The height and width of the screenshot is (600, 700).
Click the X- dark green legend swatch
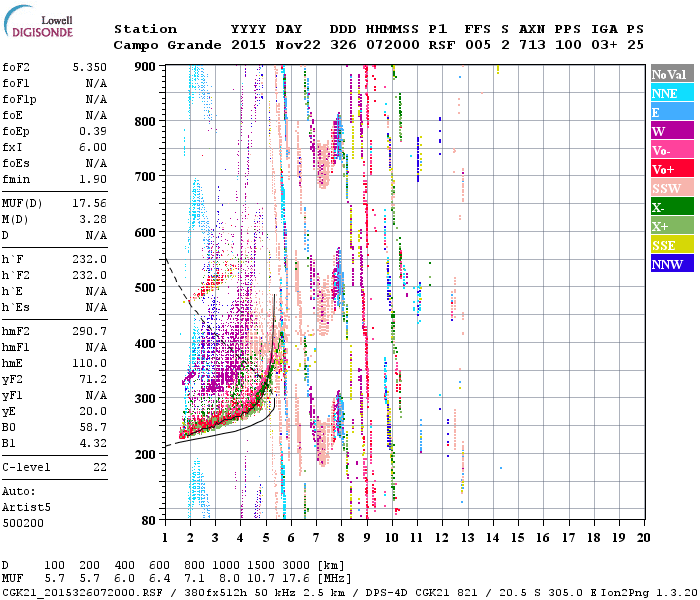click(x=672, y=207)
